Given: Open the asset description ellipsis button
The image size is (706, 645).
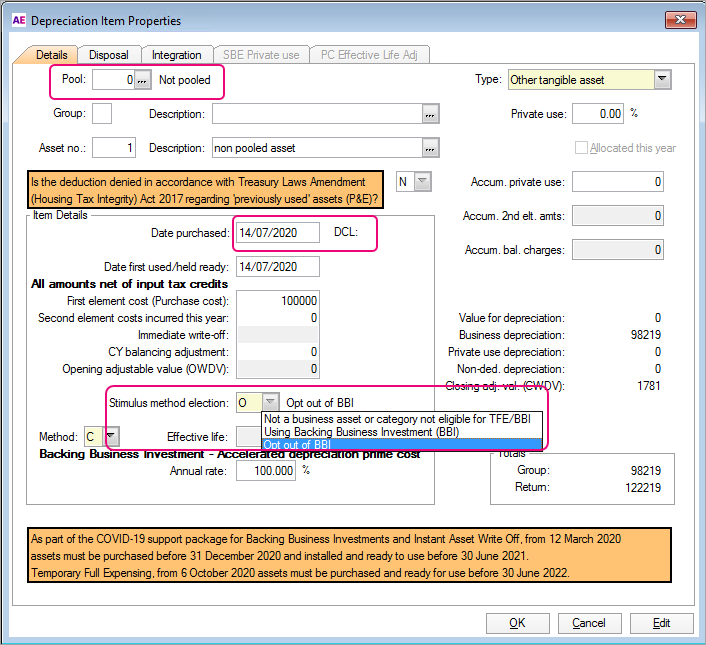Looking at the screenshot, I should pos(430,148).
